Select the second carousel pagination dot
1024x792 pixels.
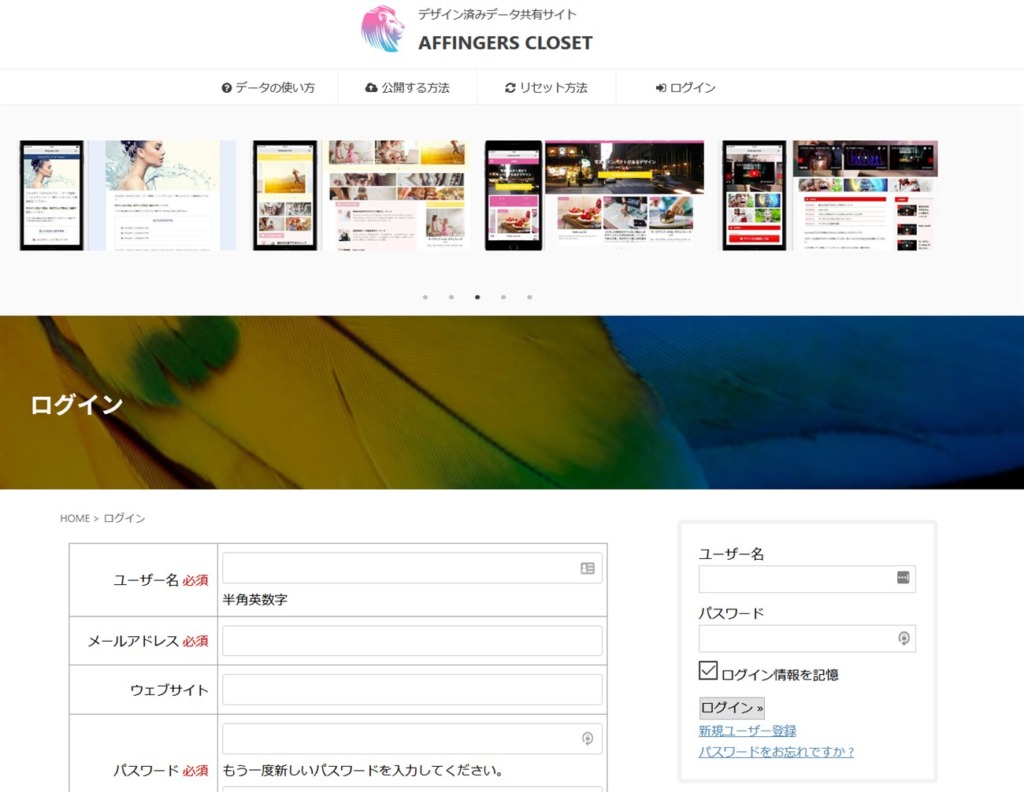tap(451, 297)
